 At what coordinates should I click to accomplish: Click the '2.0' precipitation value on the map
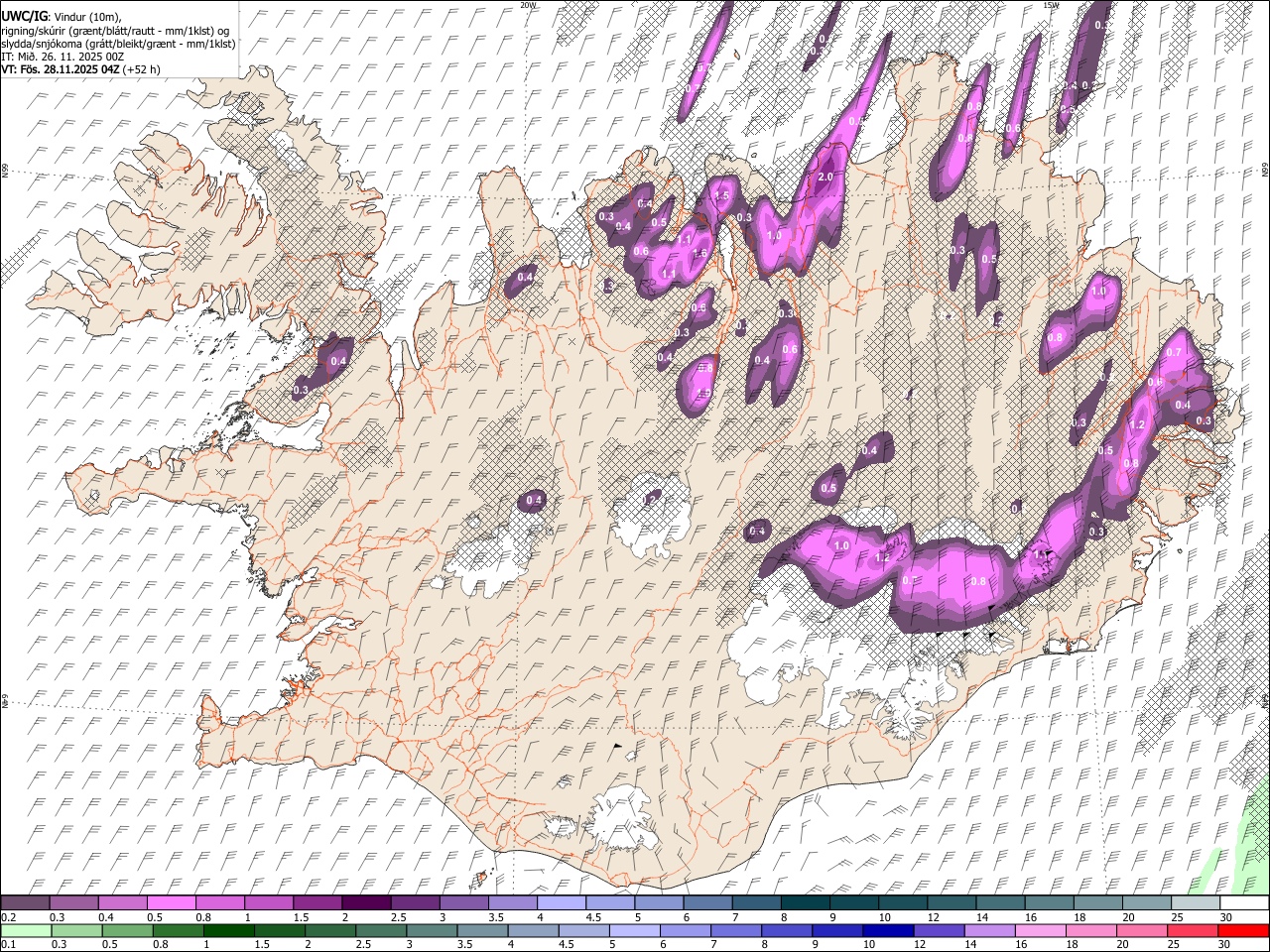[x=825, y=178]
